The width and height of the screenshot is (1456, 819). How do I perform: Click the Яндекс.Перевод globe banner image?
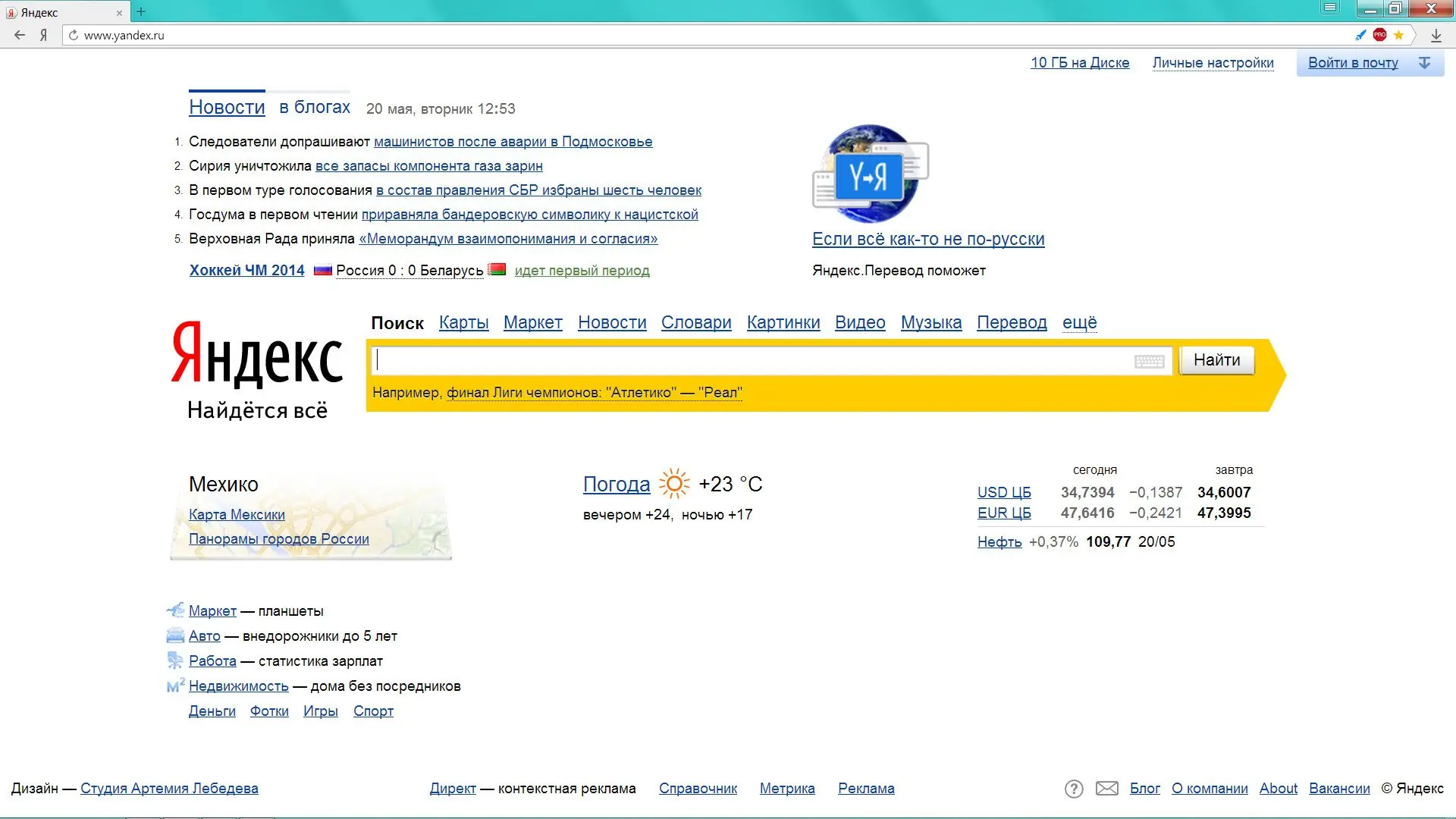click(871, 174)
